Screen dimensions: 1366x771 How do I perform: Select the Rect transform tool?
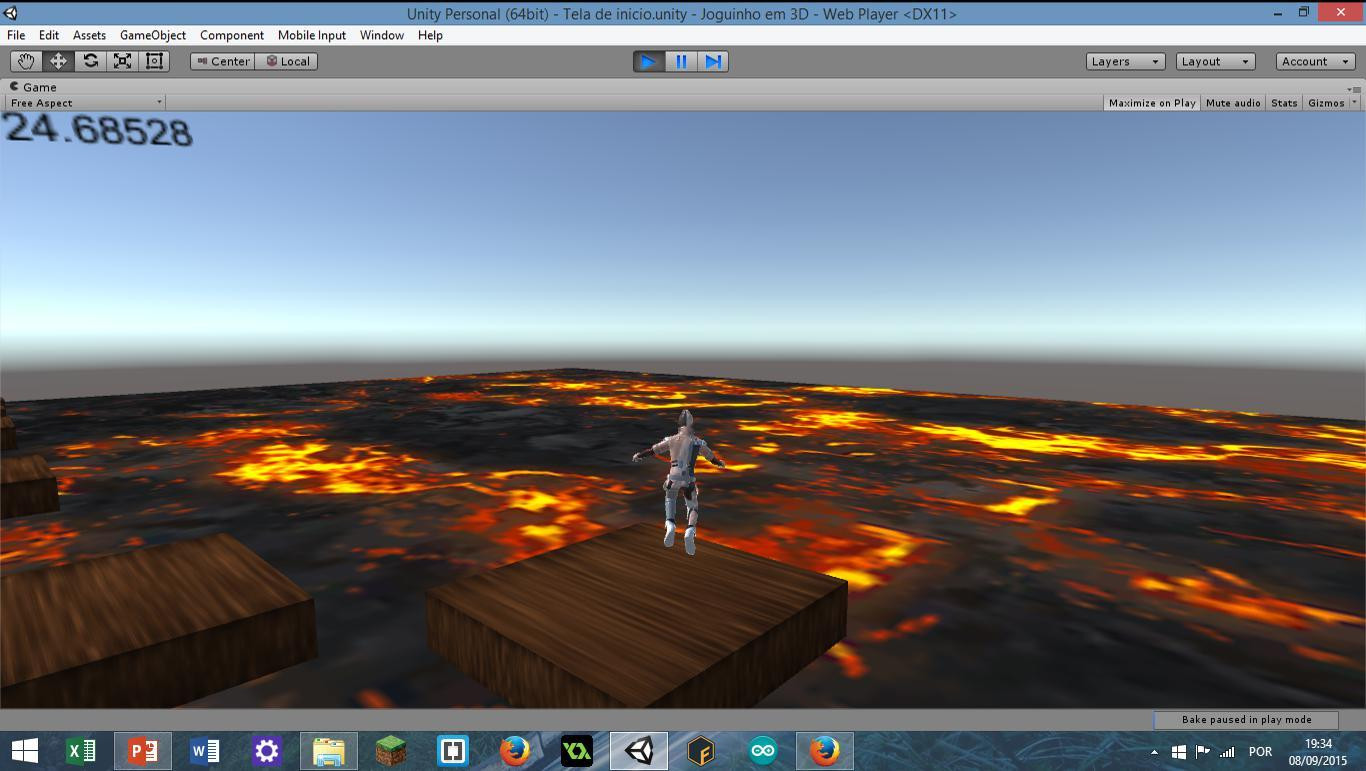[x=154, y=61]
